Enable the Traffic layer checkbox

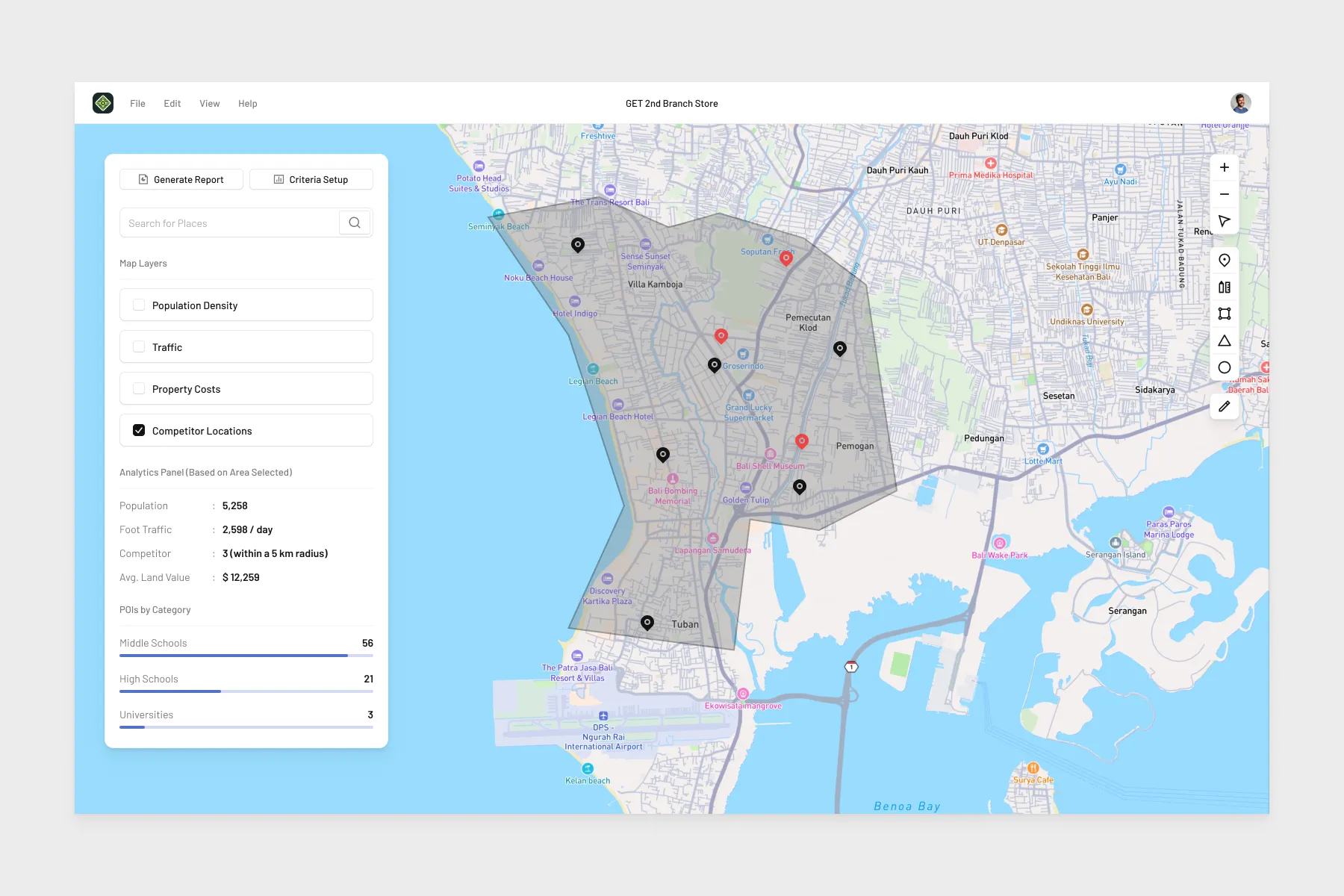pos(139,346)
